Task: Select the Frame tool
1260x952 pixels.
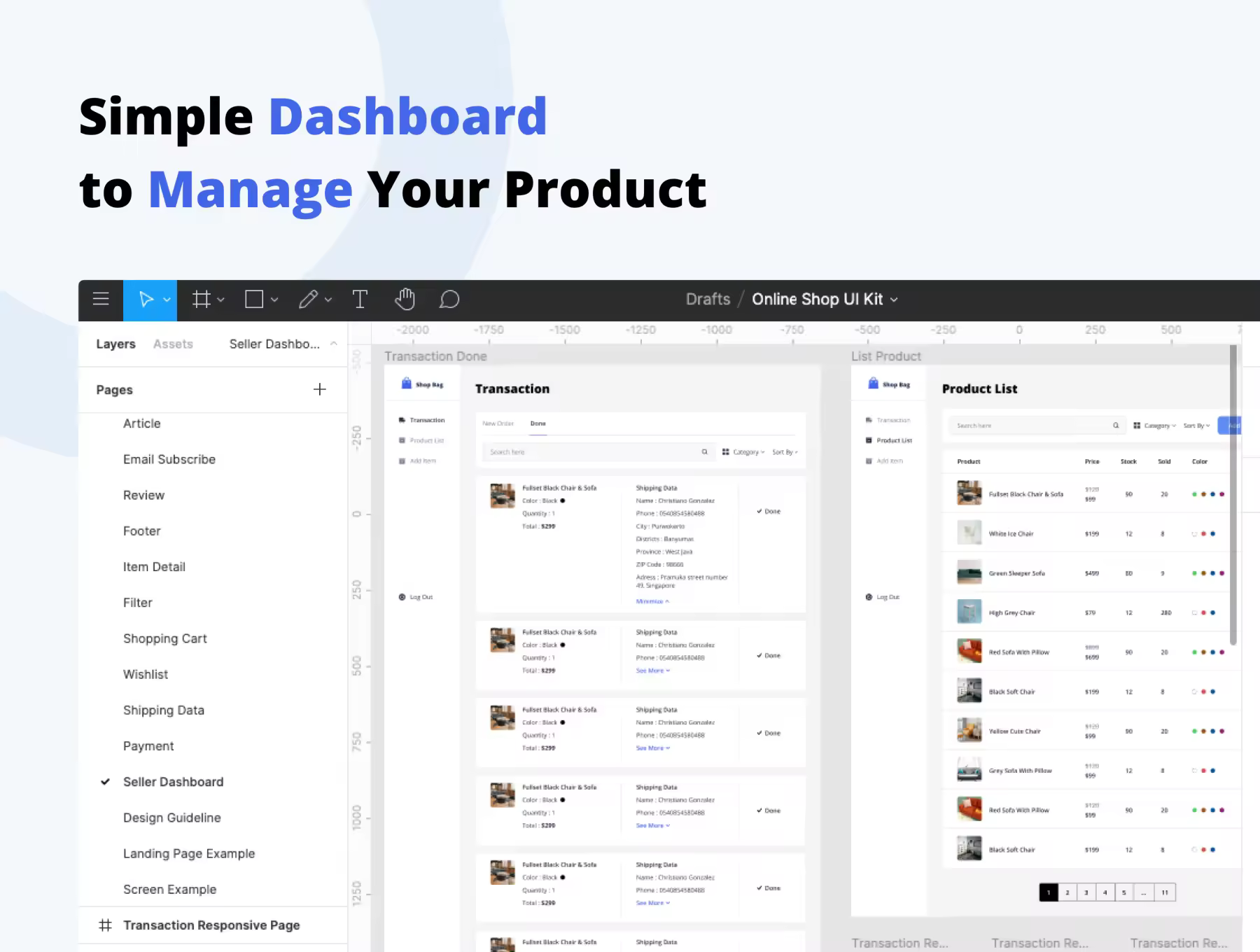Action: click(x=202, y=300)
